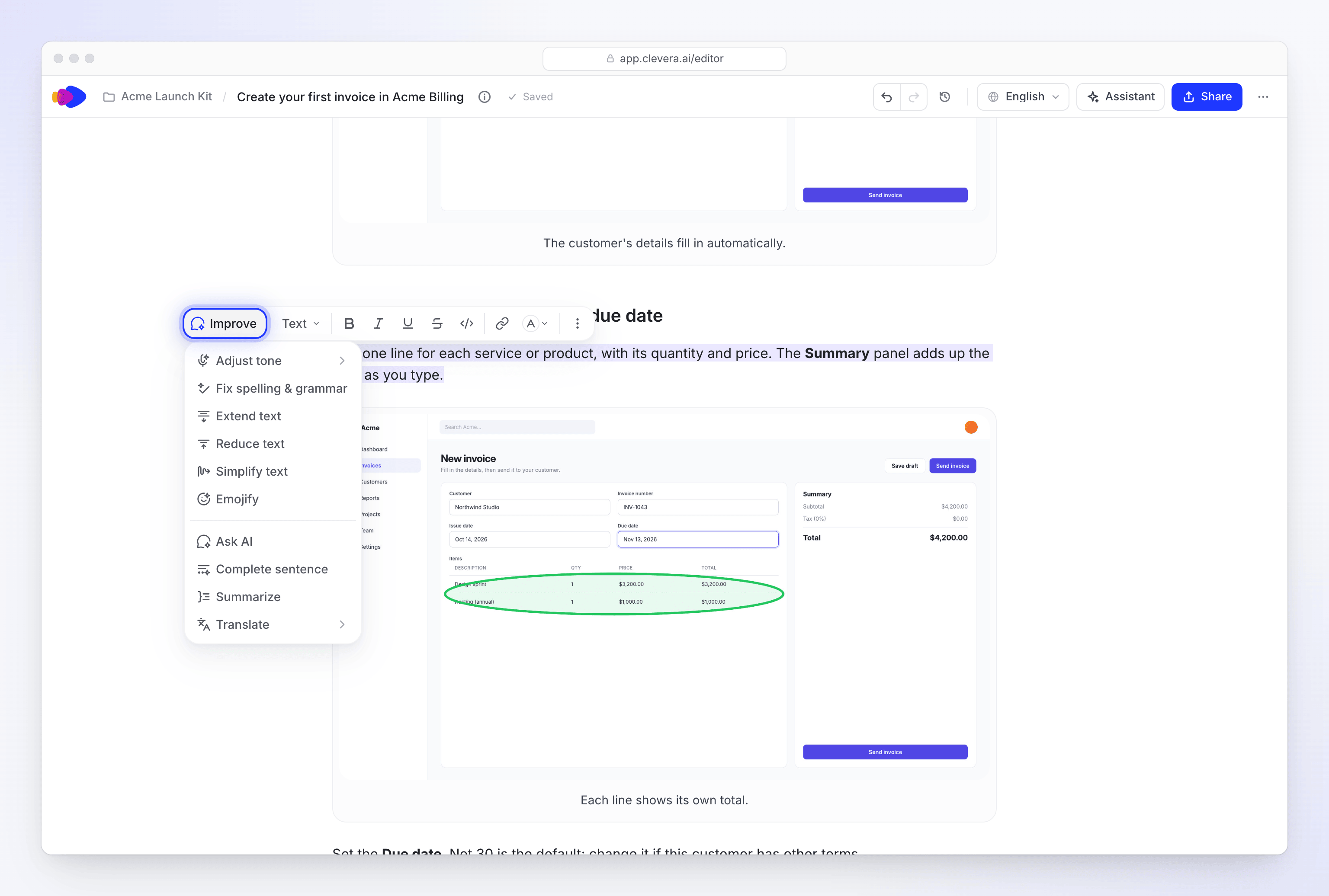Select Fix spelling & grammar
This screenshot has width=1329, height=896.
click(273, 389)
